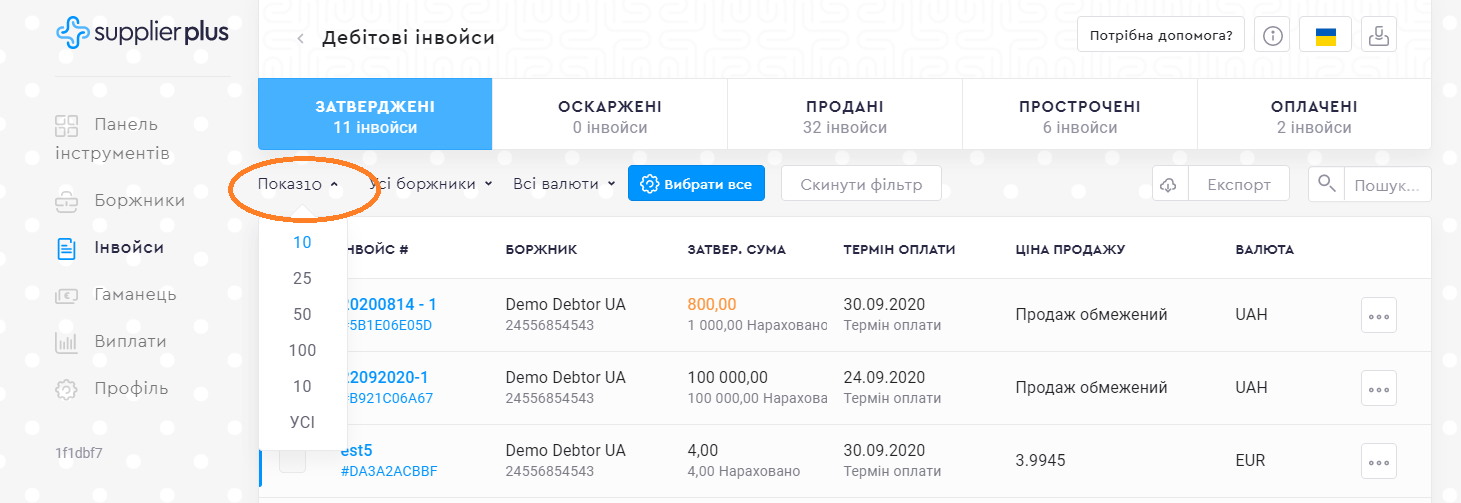Focus the Пошук search field
Screen dimensions: 1461x503
(1388, 184)
